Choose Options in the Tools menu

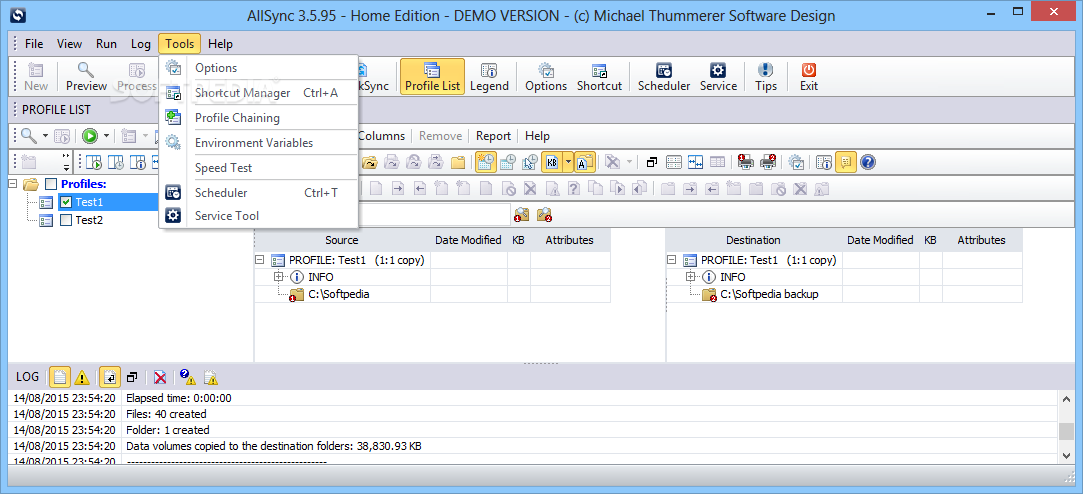(259, 68)
